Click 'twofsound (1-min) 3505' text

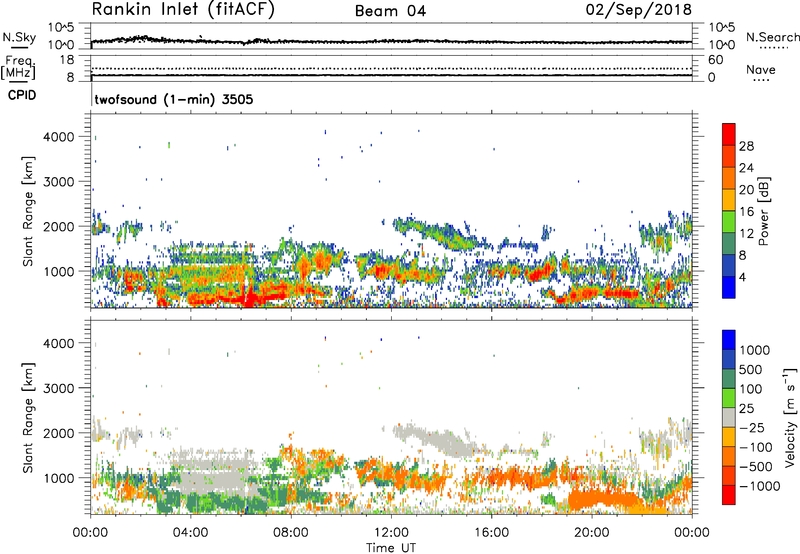(174, 99)
